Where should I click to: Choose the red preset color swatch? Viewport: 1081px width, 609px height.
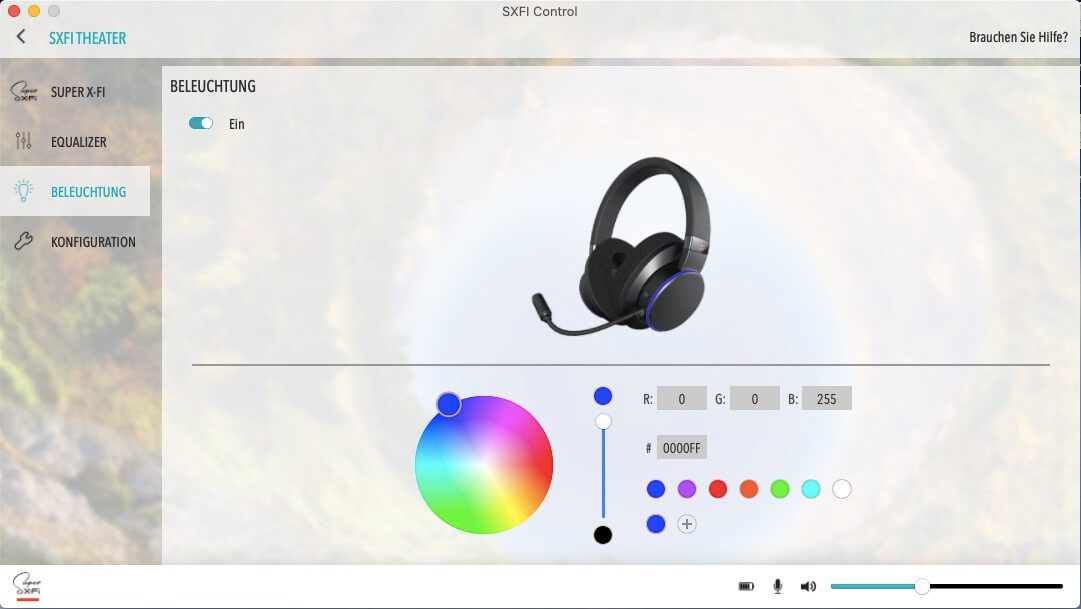(x=718, y=489)
